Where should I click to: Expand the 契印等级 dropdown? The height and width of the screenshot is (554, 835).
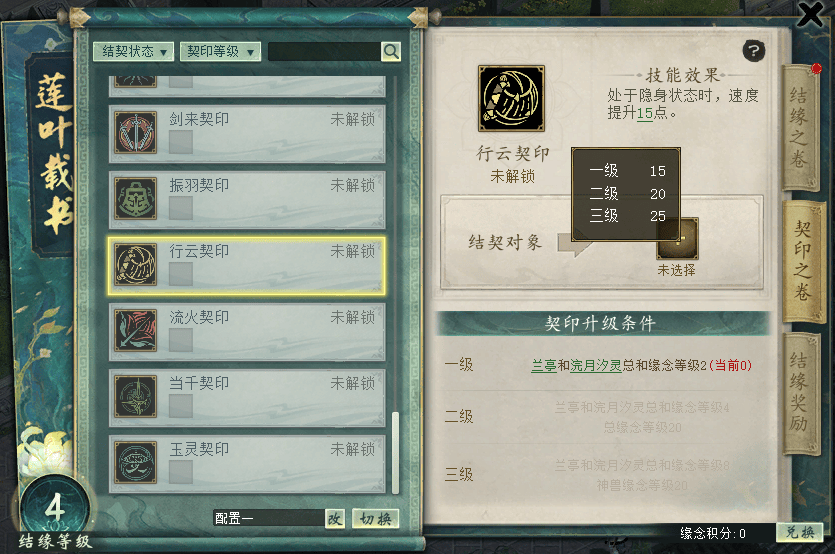click(220, 52)
